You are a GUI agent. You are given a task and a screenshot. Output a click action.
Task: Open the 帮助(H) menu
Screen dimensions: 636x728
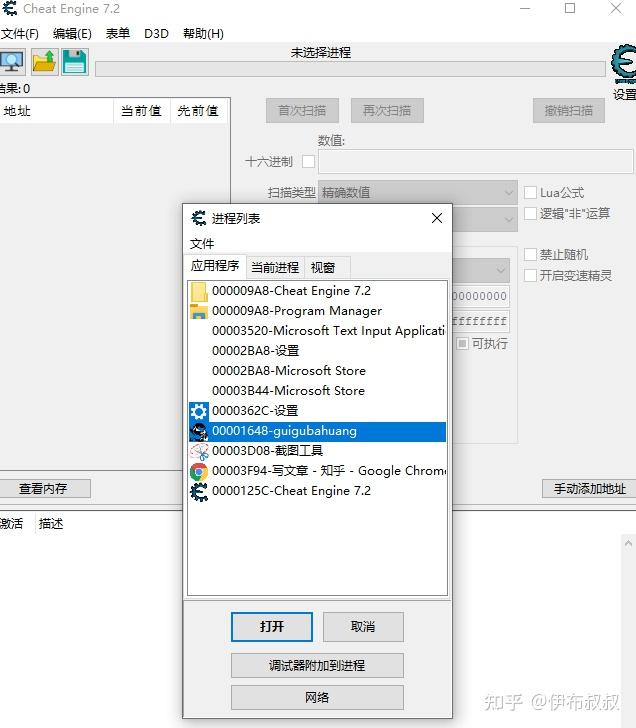(x=203, y=33)
